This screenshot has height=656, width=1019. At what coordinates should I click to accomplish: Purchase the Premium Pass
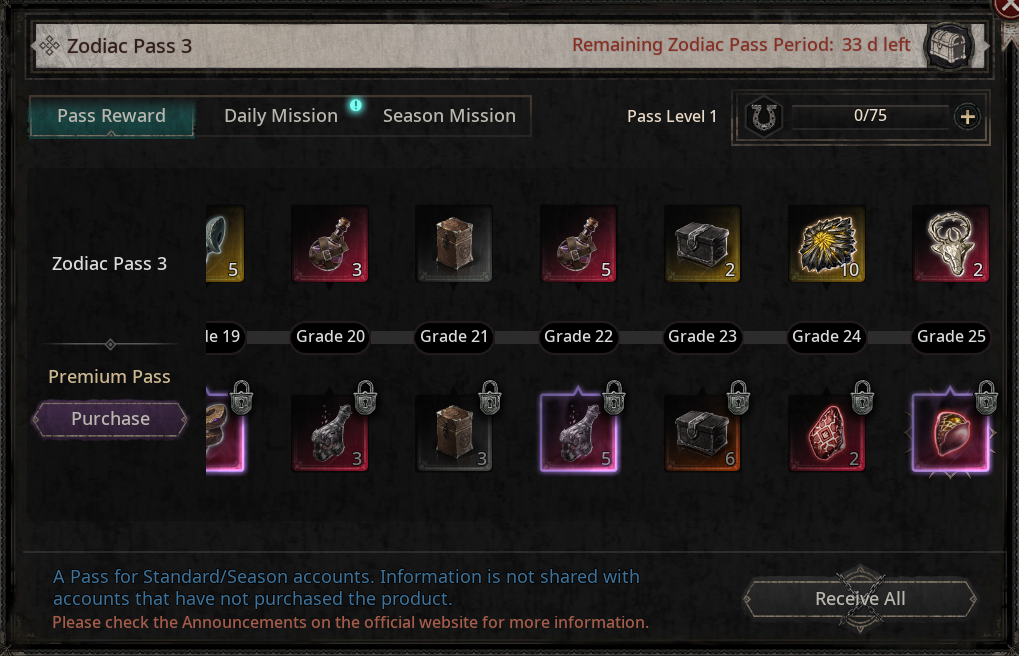(110, 419)
